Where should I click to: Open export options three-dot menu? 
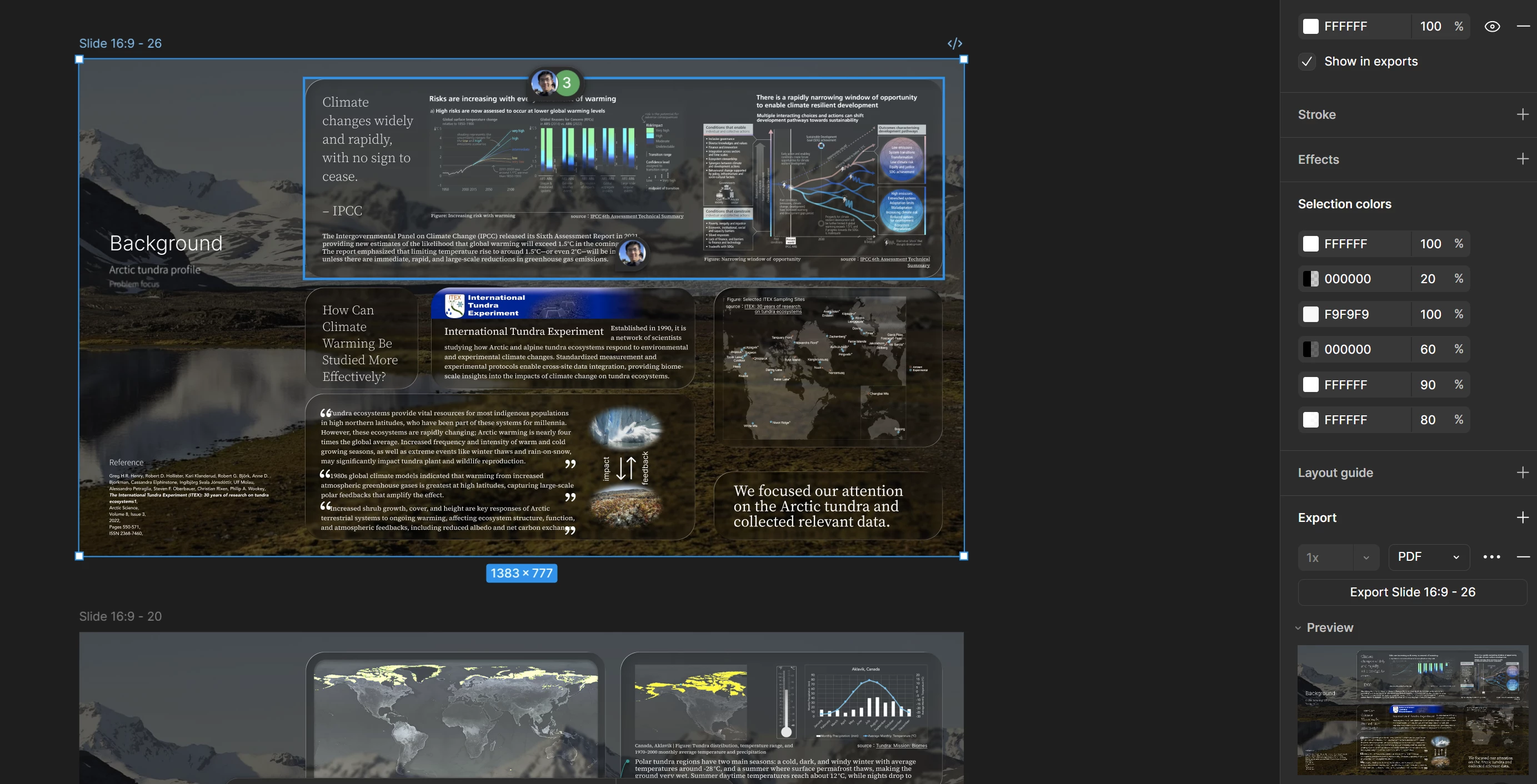coord(1491,557)
